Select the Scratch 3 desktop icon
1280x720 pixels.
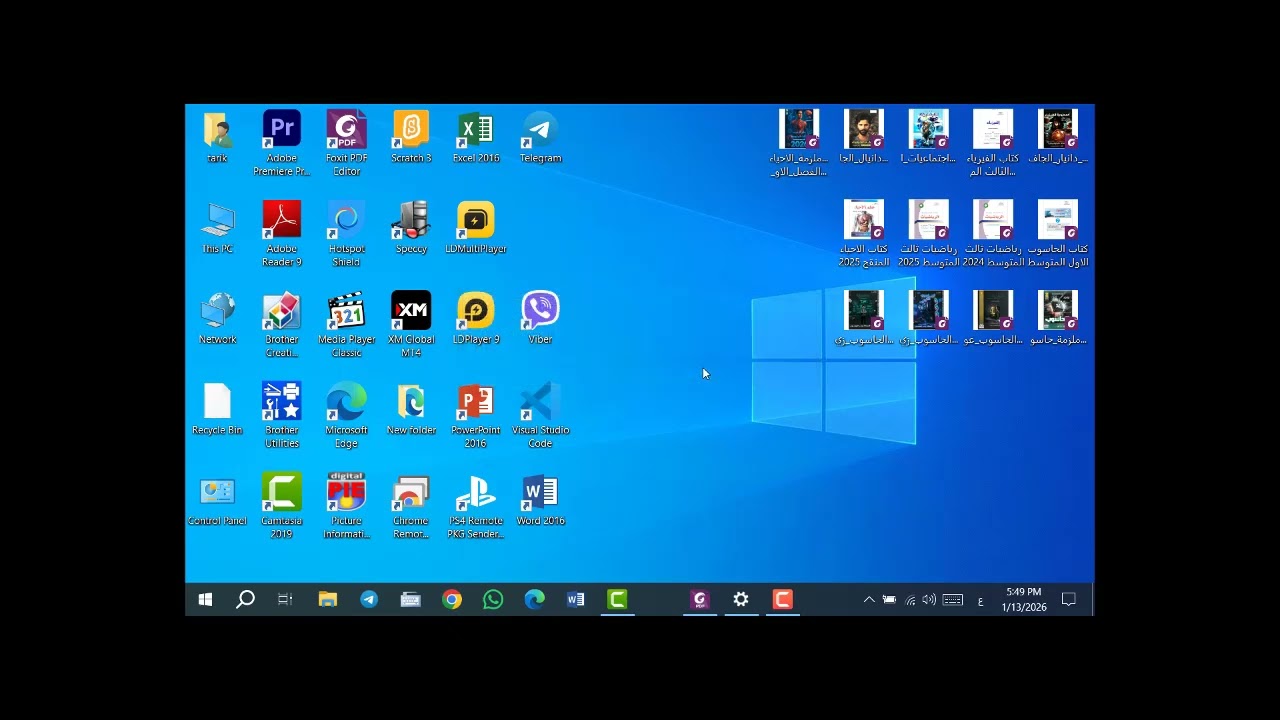pyautogui.click(x=411, y=137)
